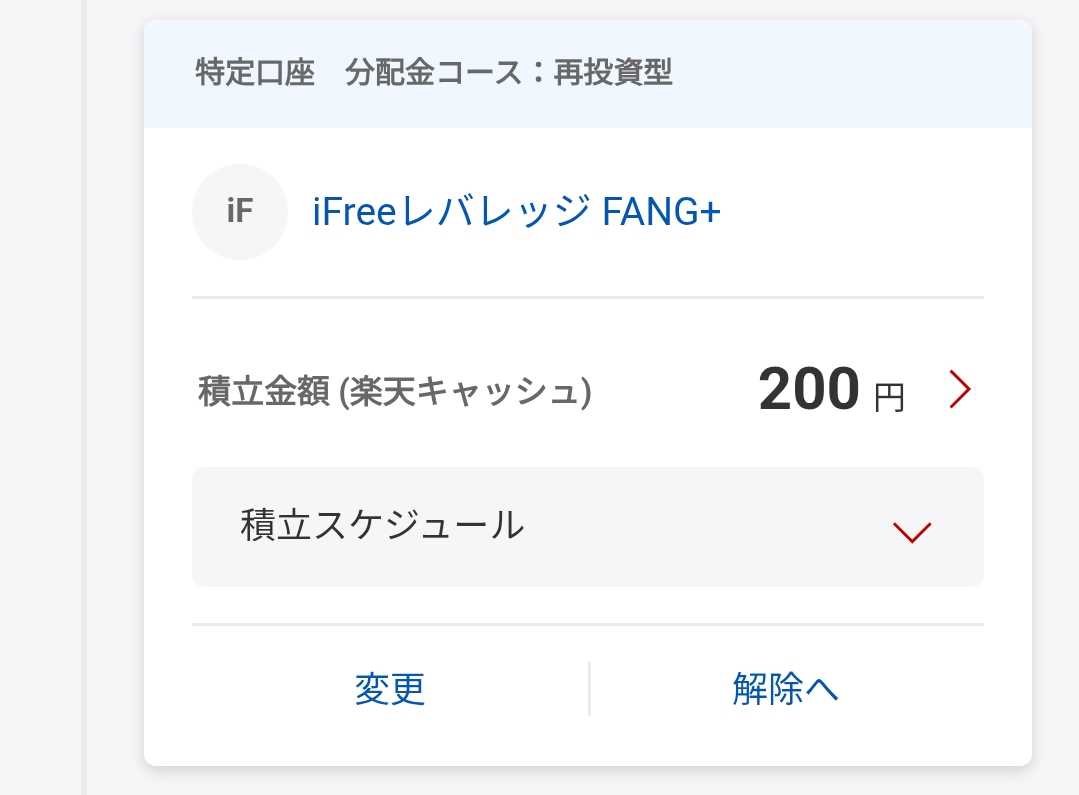
Task: Click the 再投資型 course value text
Action: click(x=614, y=73)
